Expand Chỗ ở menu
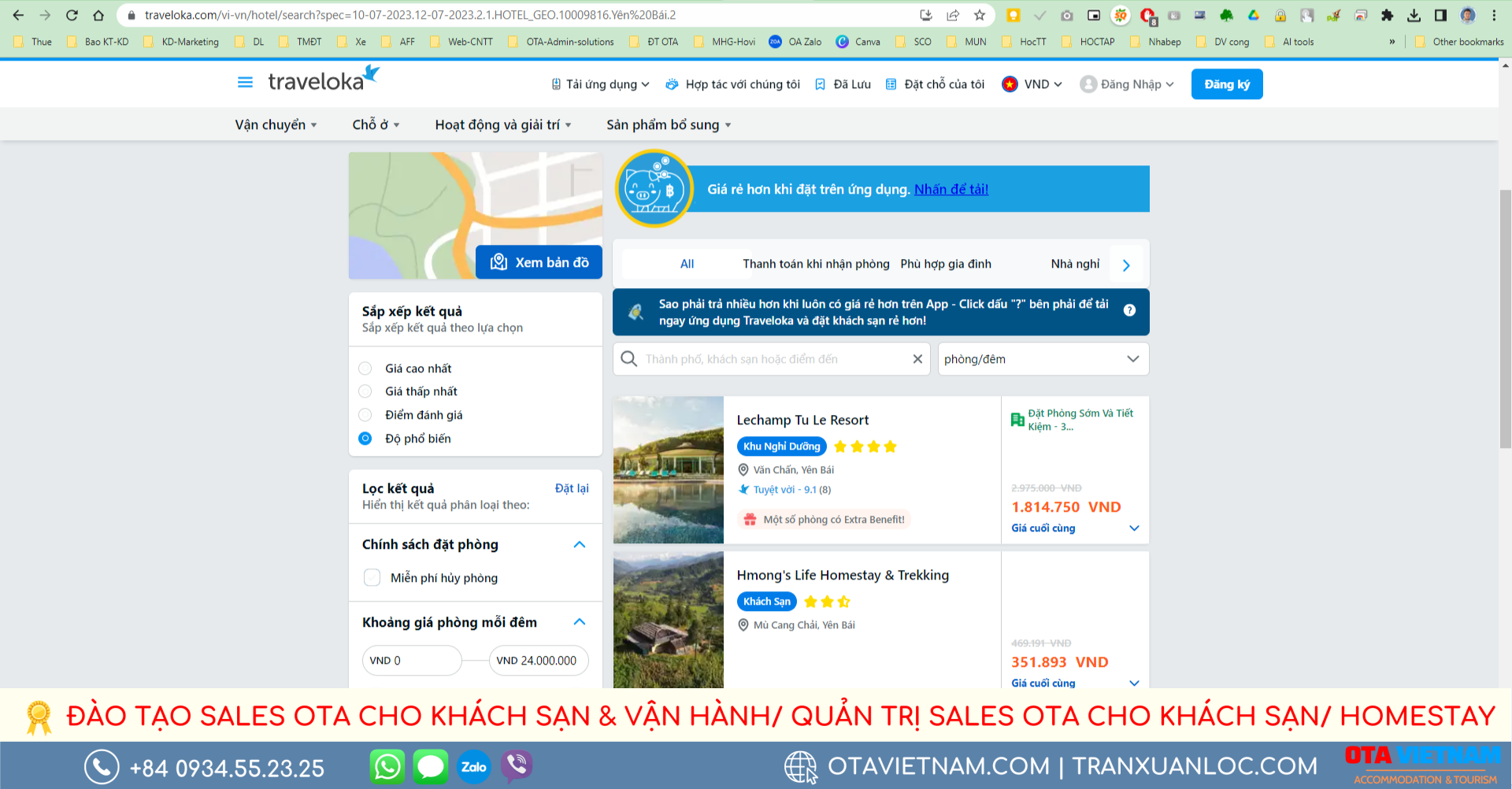The height and width of the screenshot is (789, 1512). (376, 124)
